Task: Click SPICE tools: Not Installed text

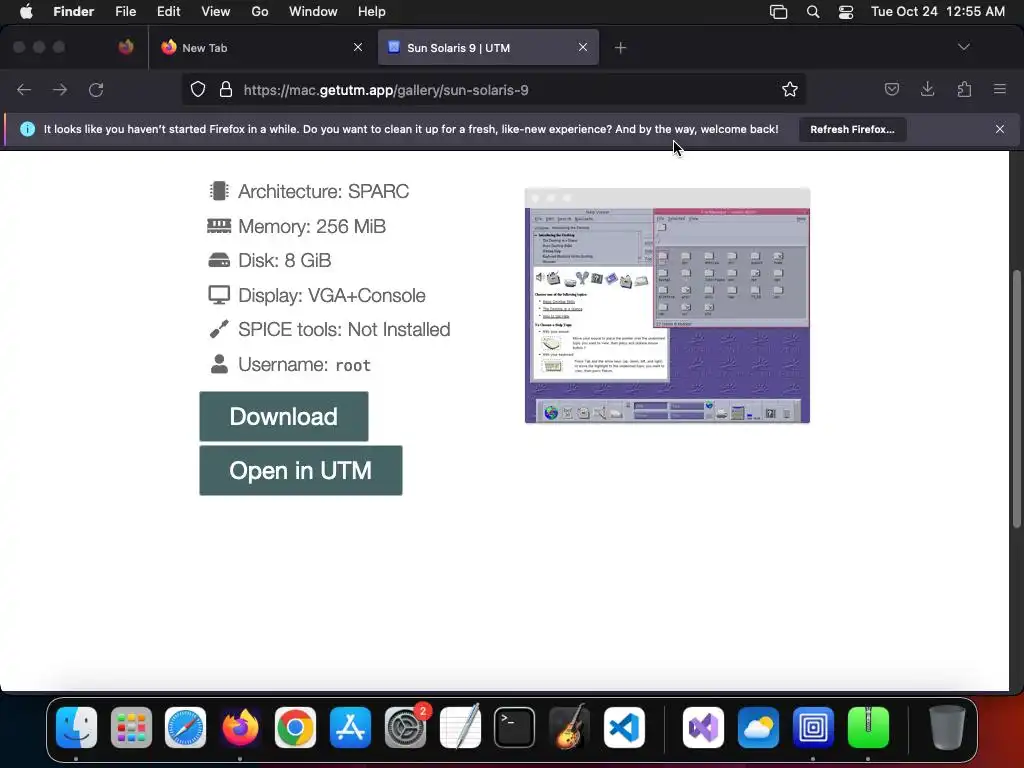Action: [344, 329]
